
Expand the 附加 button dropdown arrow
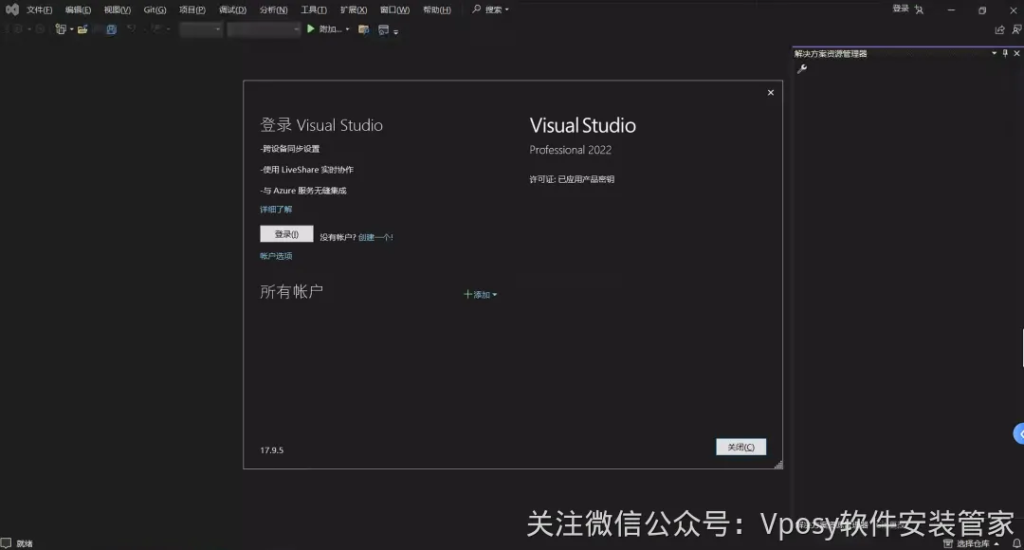coord(347,29)
